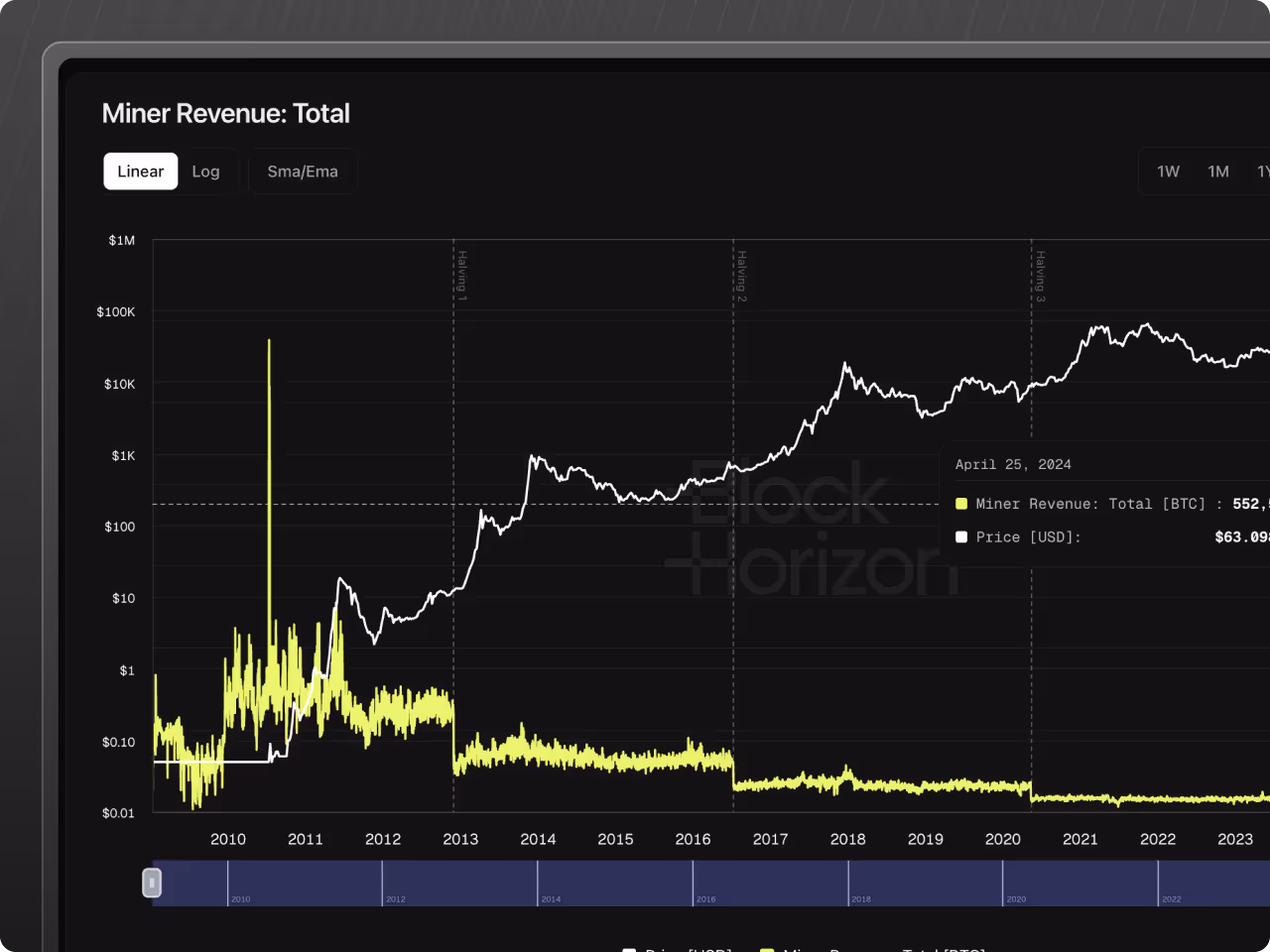Click the 2021 x-axis year label
This screenshot has height=952, width=1270.
coord(1080,839)
